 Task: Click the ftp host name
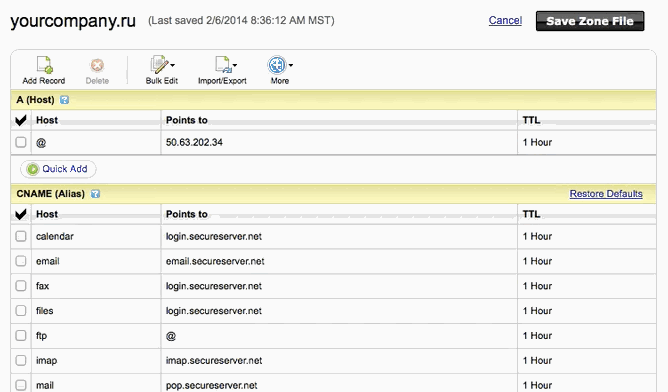41,336
